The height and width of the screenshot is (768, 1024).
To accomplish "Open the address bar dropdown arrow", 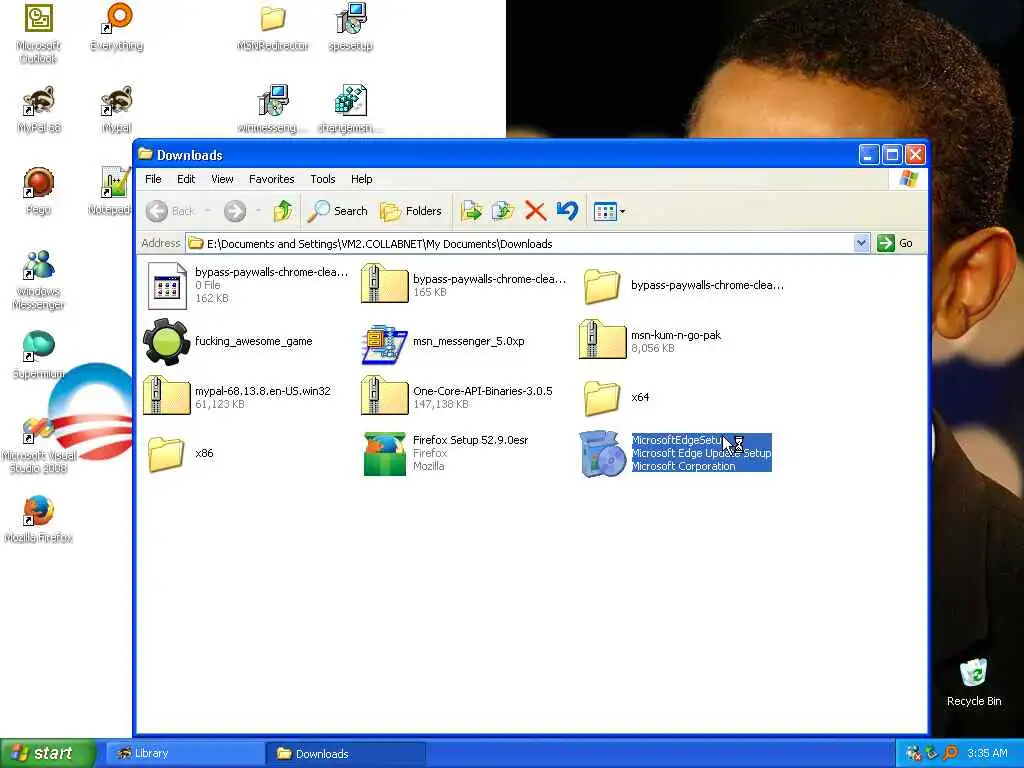I will pyautogui.click(x=861, y=243).
